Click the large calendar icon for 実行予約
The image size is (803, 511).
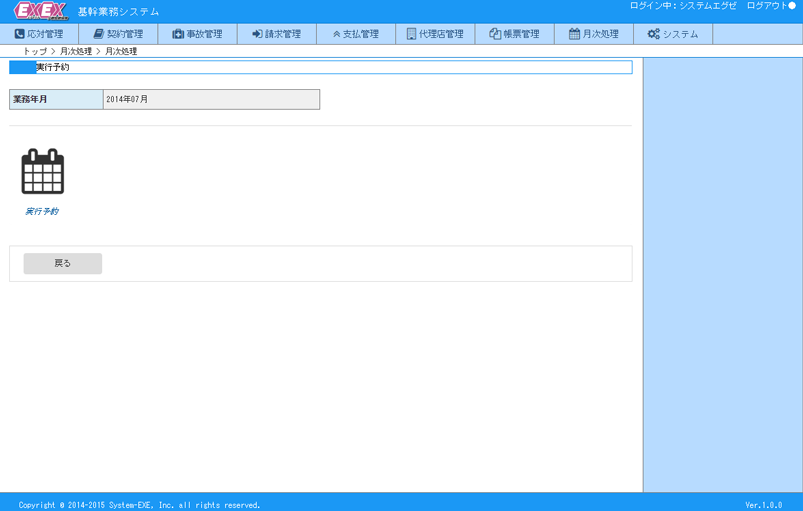tap(42, 172)
